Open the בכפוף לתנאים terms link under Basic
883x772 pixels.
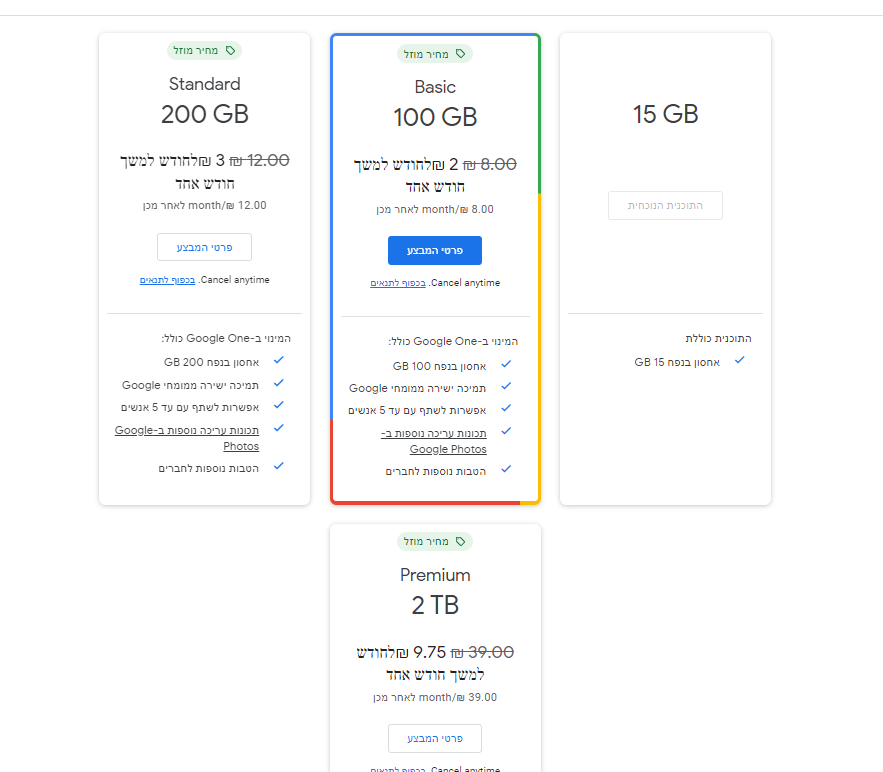click(398, 283)
